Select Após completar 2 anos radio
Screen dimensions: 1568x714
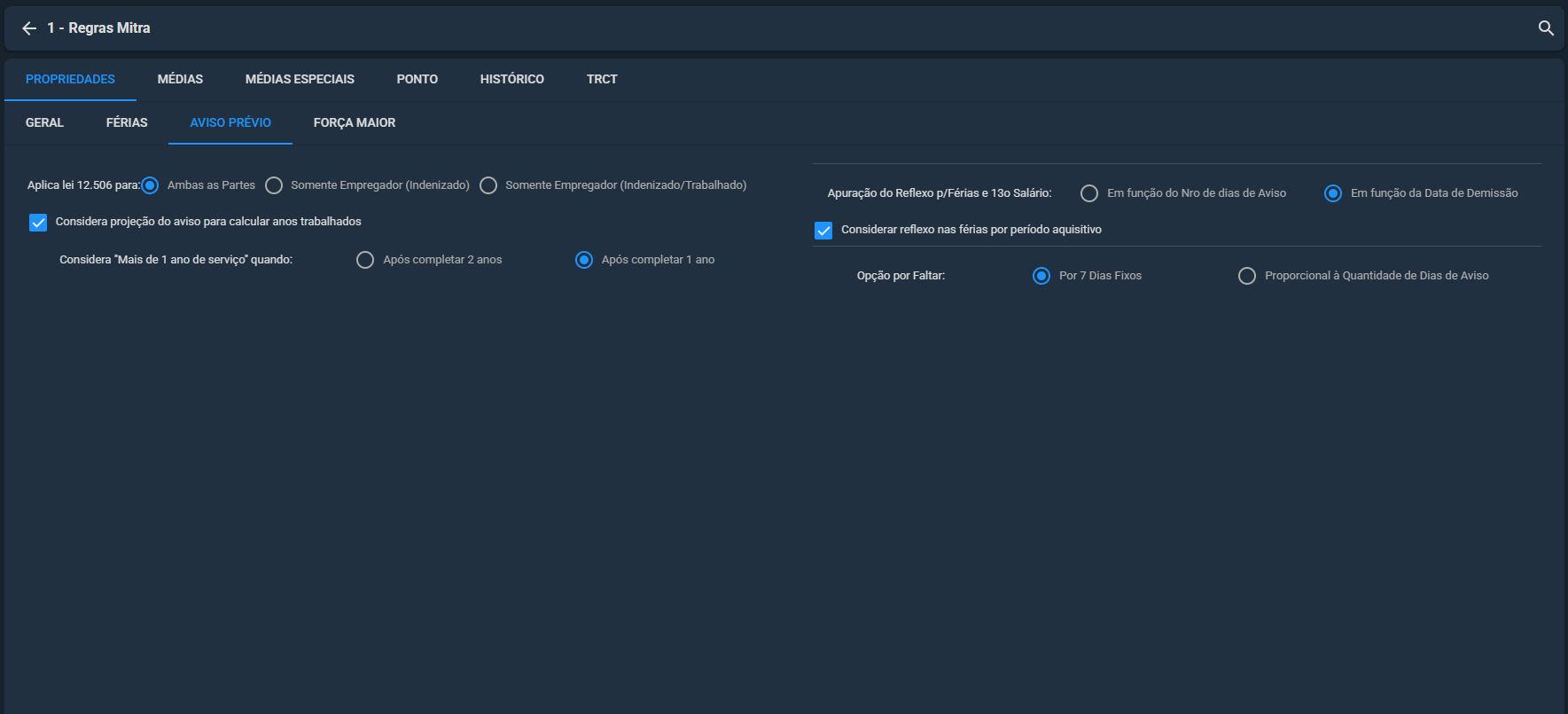(365, 260)
